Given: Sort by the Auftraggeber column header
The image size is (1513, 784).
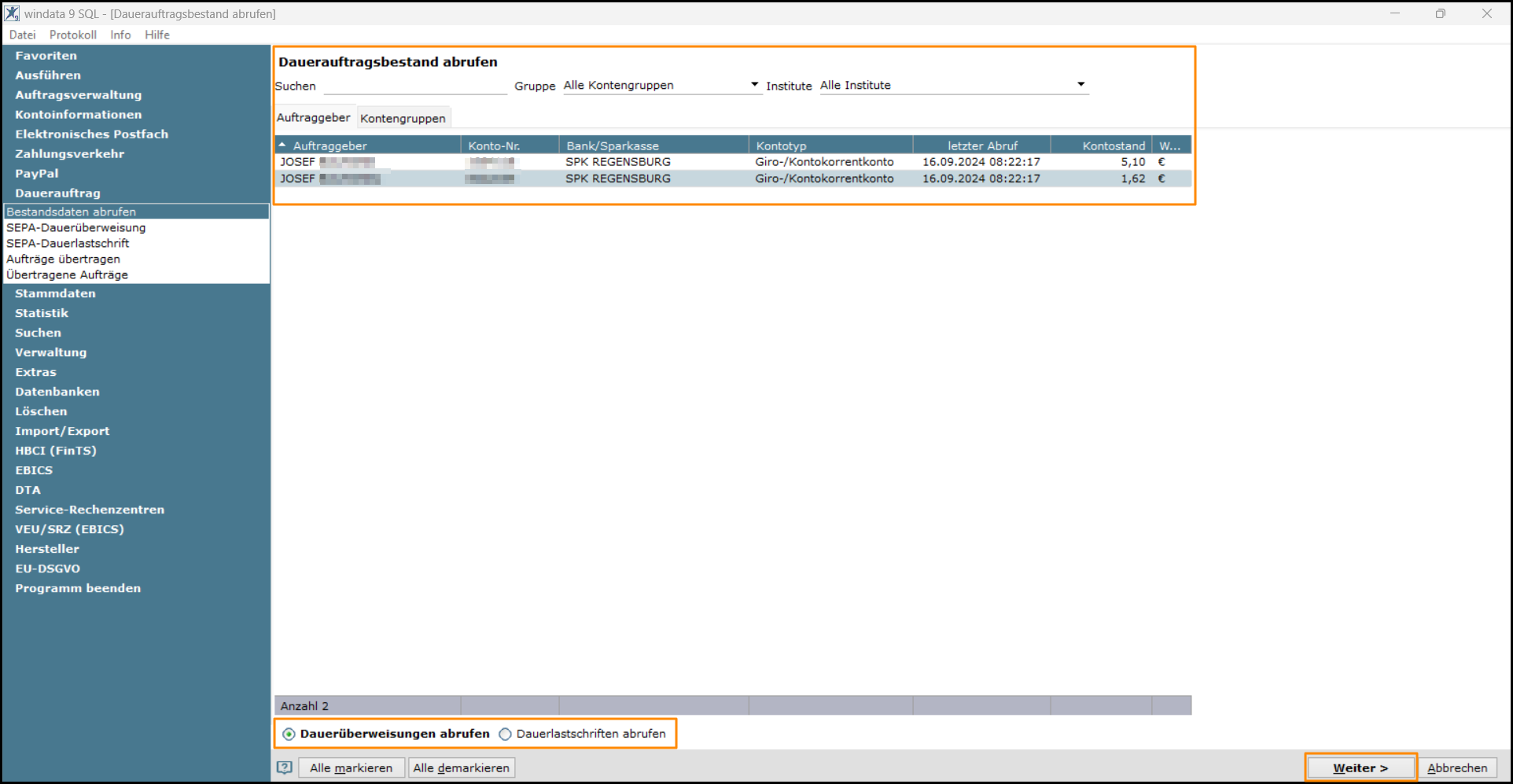Looking at the screenshot, I should pos(368,145).
